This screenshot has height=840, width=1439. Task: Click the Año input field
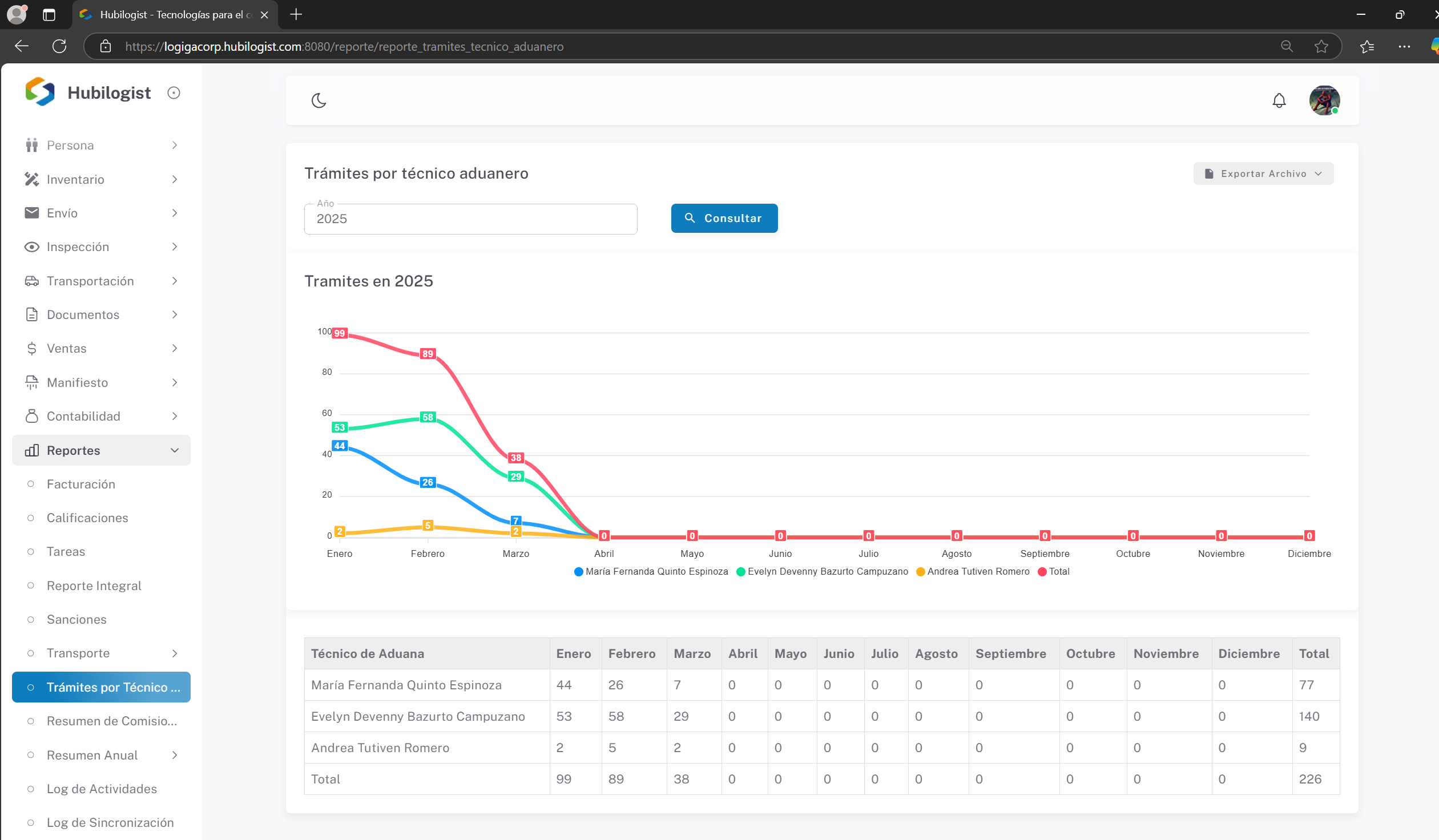point(470,219)
